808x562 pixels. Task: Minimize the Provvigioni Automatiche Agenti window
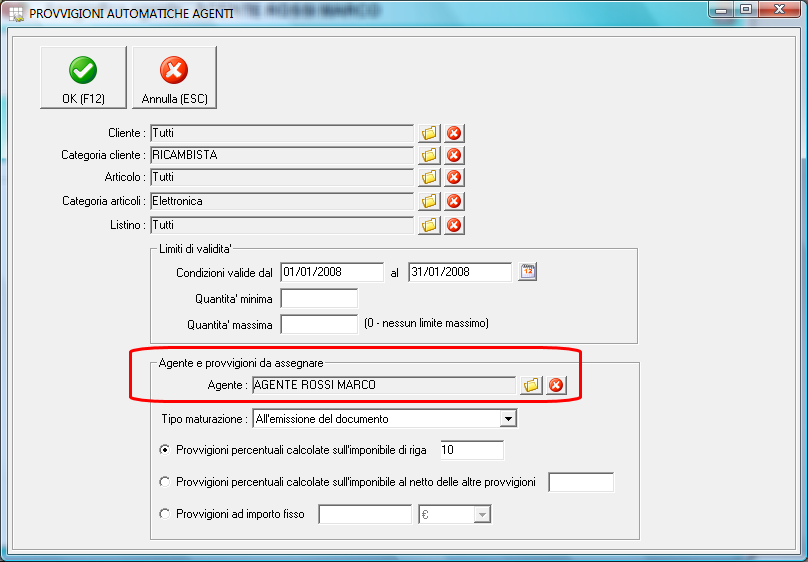(722, 9)
